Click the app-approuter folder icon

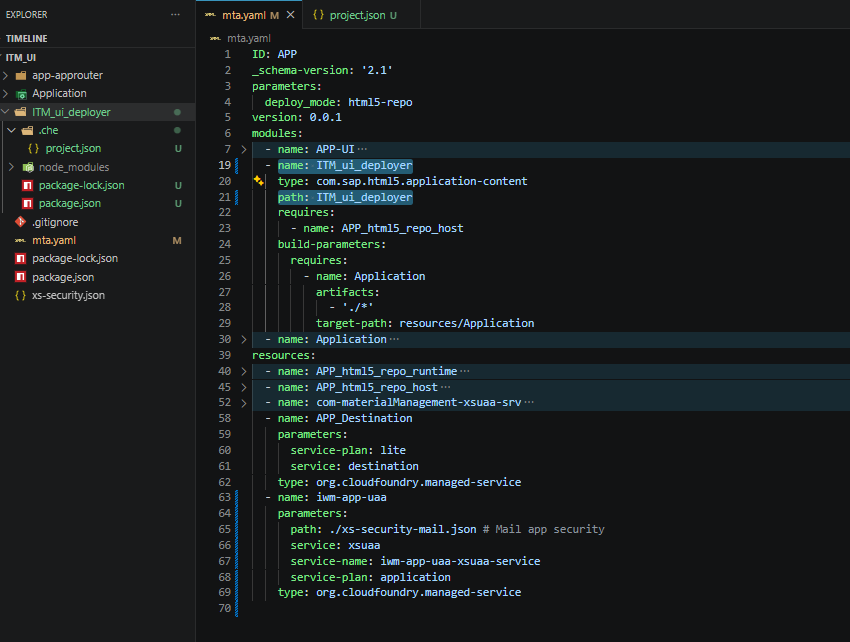coord(21,75)
